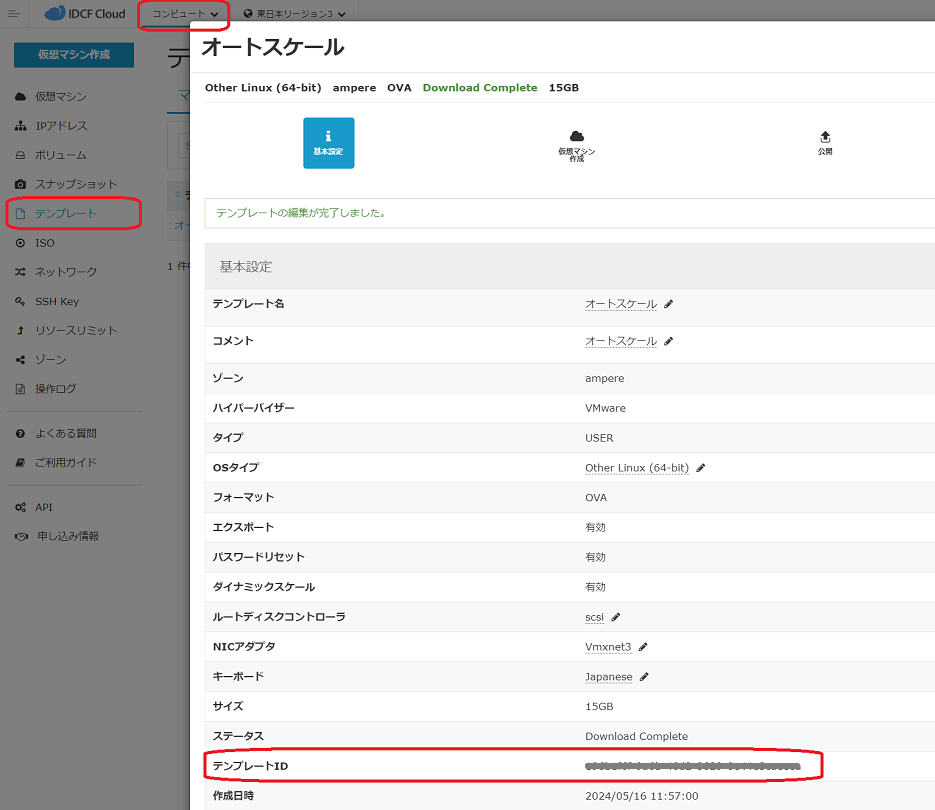Go to スナップショット in the sidebar
This screenshot has width=935, height=810.
[76, 184]
